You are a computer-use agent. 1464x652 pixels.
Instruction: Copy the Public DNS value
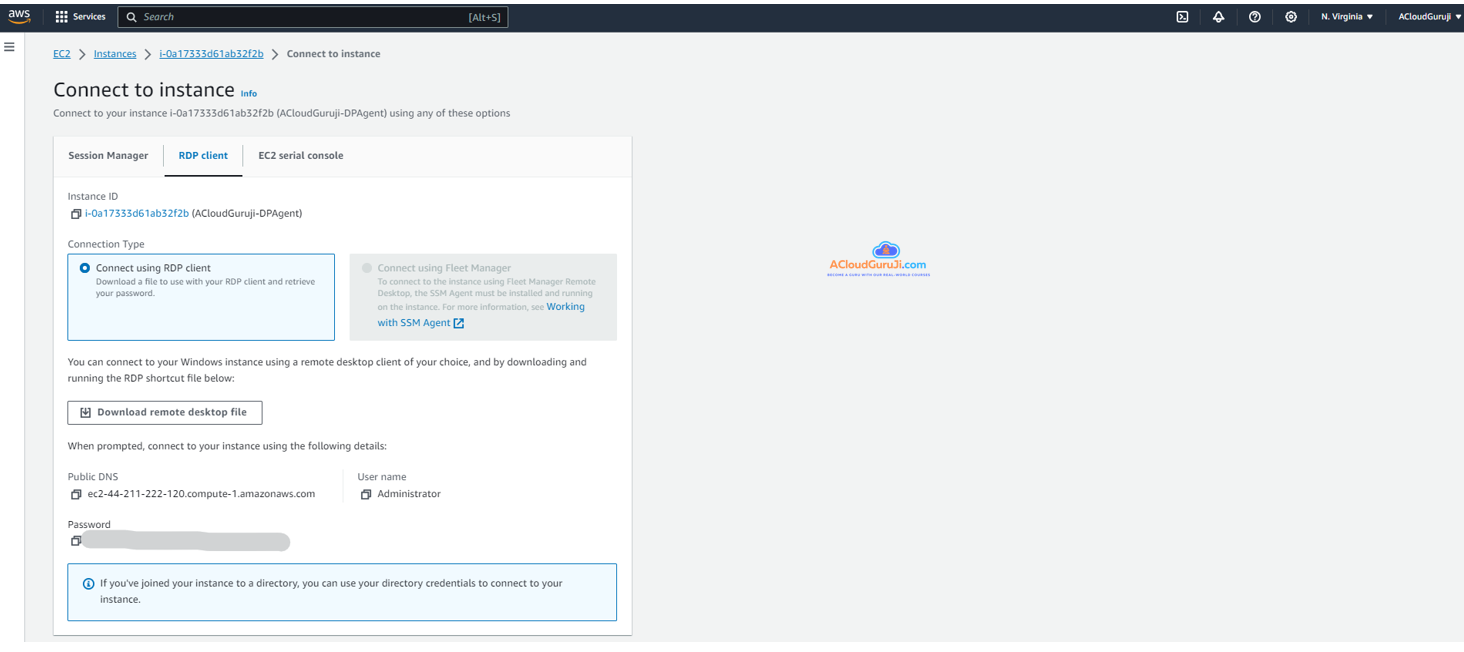point(75,494)
